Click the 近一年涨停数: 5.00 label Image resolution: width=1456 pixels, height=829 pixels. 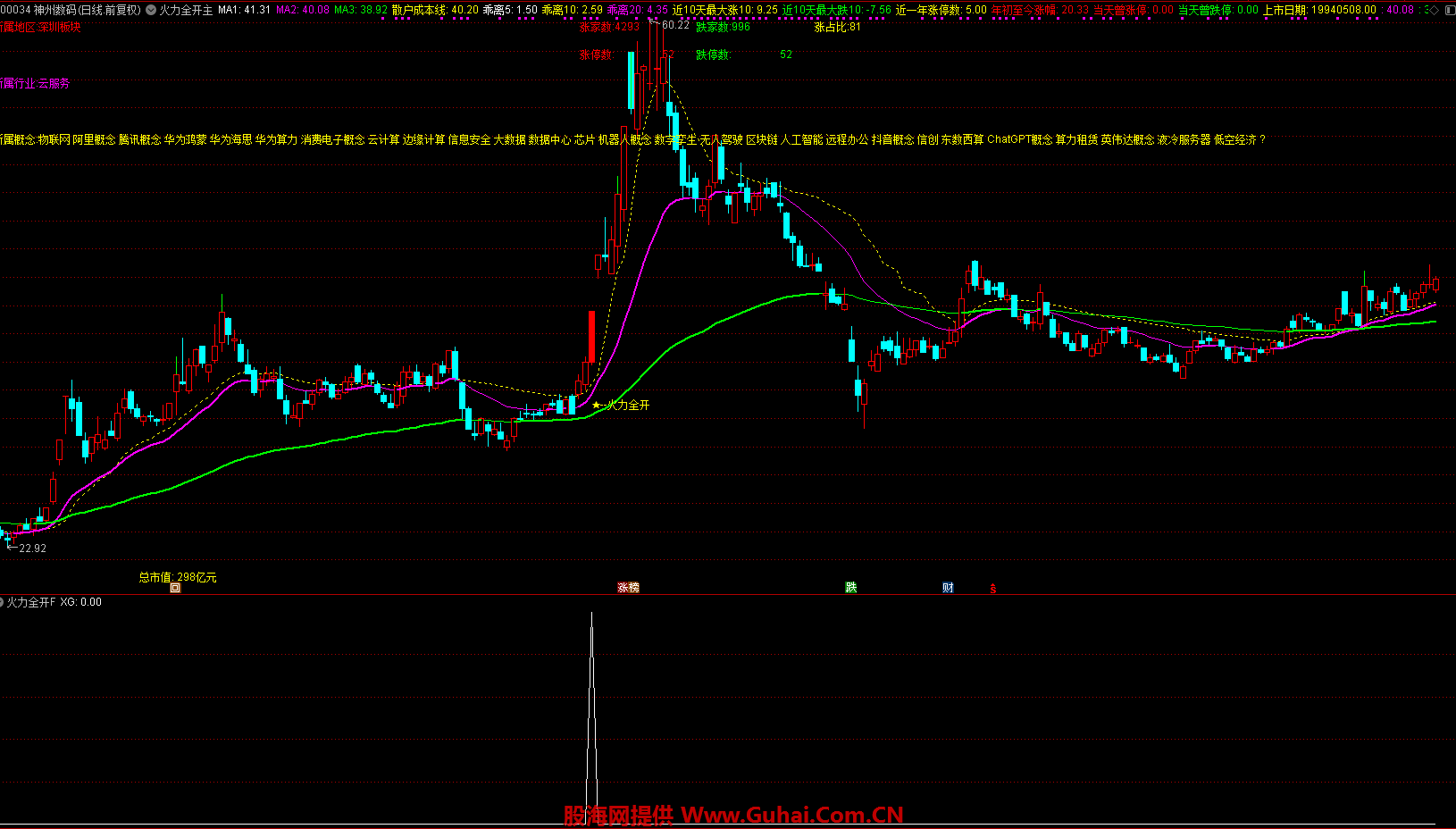coord(941,10)
